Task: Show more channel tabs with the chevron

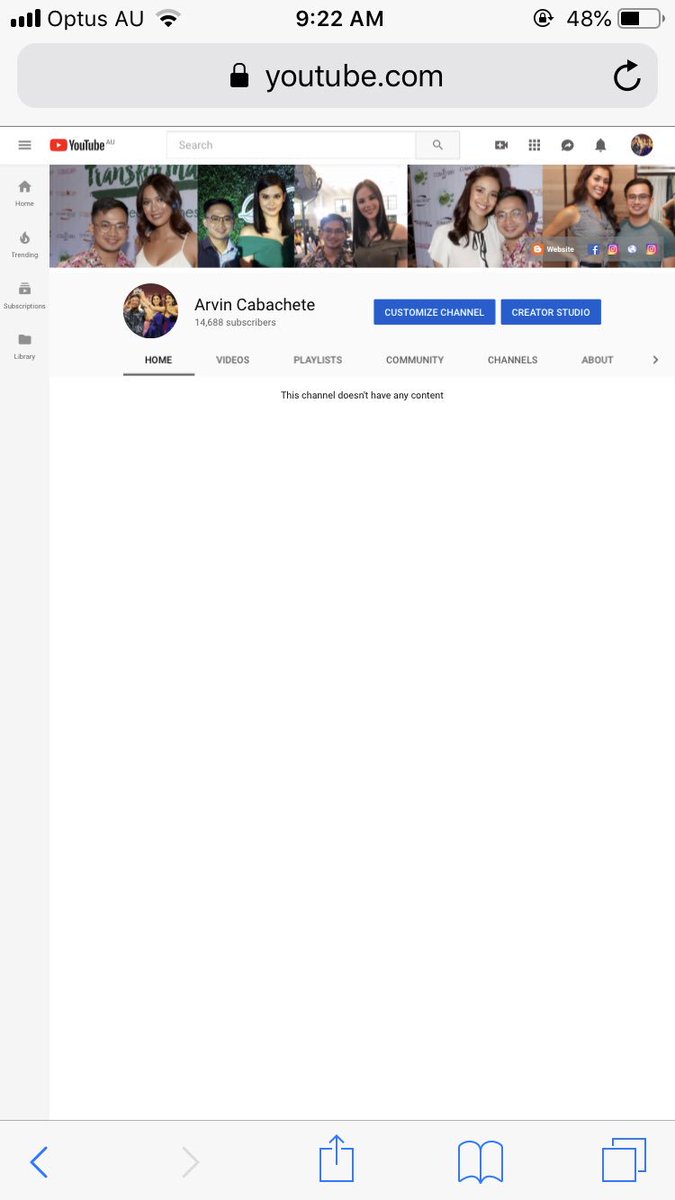Action: pyautogui.click(x=655, y=360)
